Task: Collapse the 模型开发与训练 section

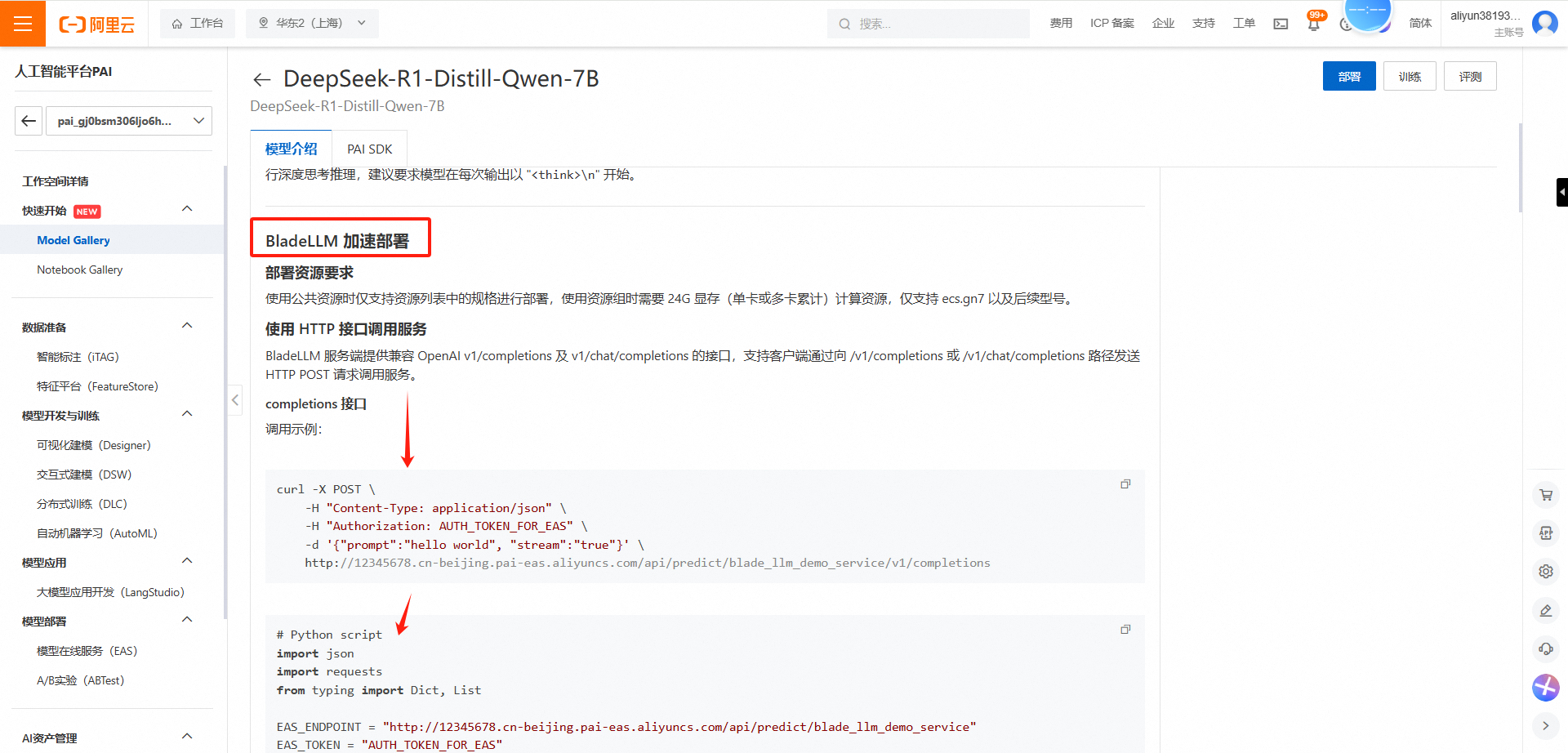Action: pos(187,415)
